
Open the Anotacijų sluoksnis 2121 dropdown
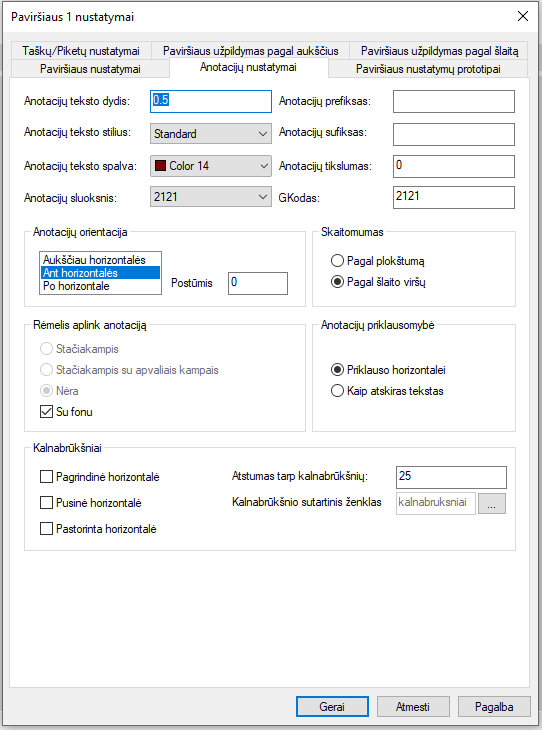coord(210,197)
